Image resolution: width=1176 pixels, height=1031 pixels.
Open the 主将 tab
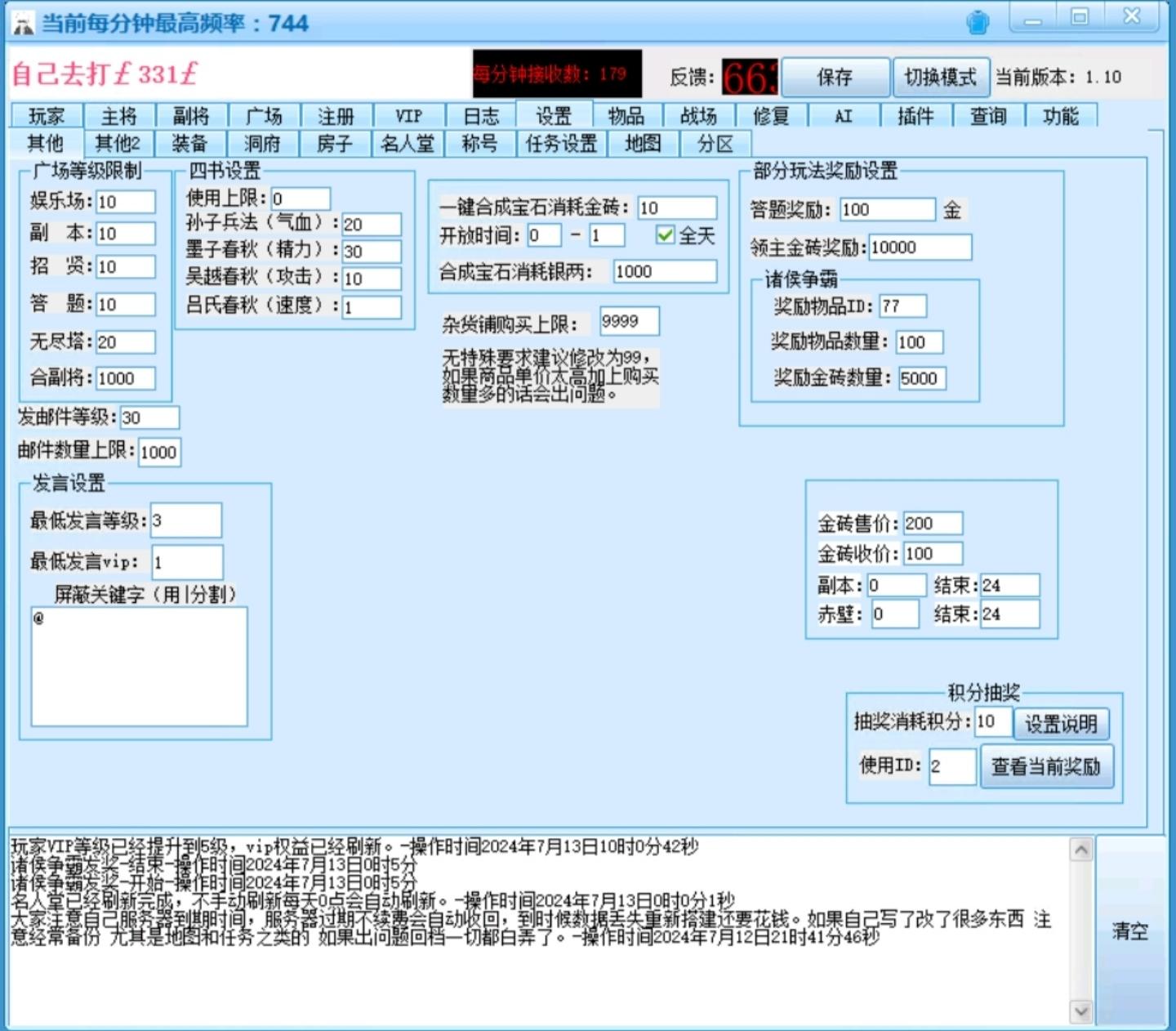click(119, 116)
